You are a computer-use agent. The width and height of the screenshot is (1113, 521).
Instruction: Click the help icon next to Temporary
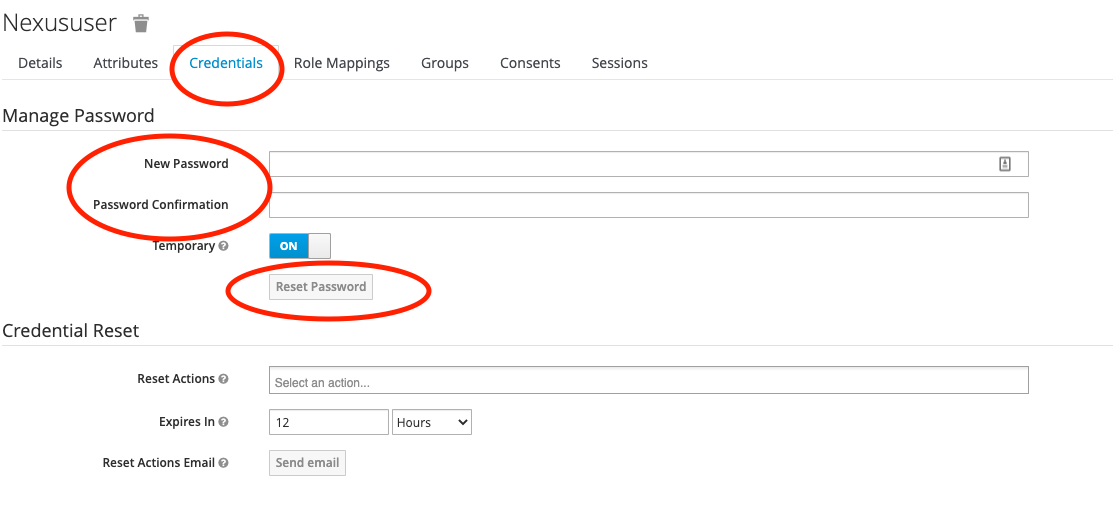[x=223, y=246]
